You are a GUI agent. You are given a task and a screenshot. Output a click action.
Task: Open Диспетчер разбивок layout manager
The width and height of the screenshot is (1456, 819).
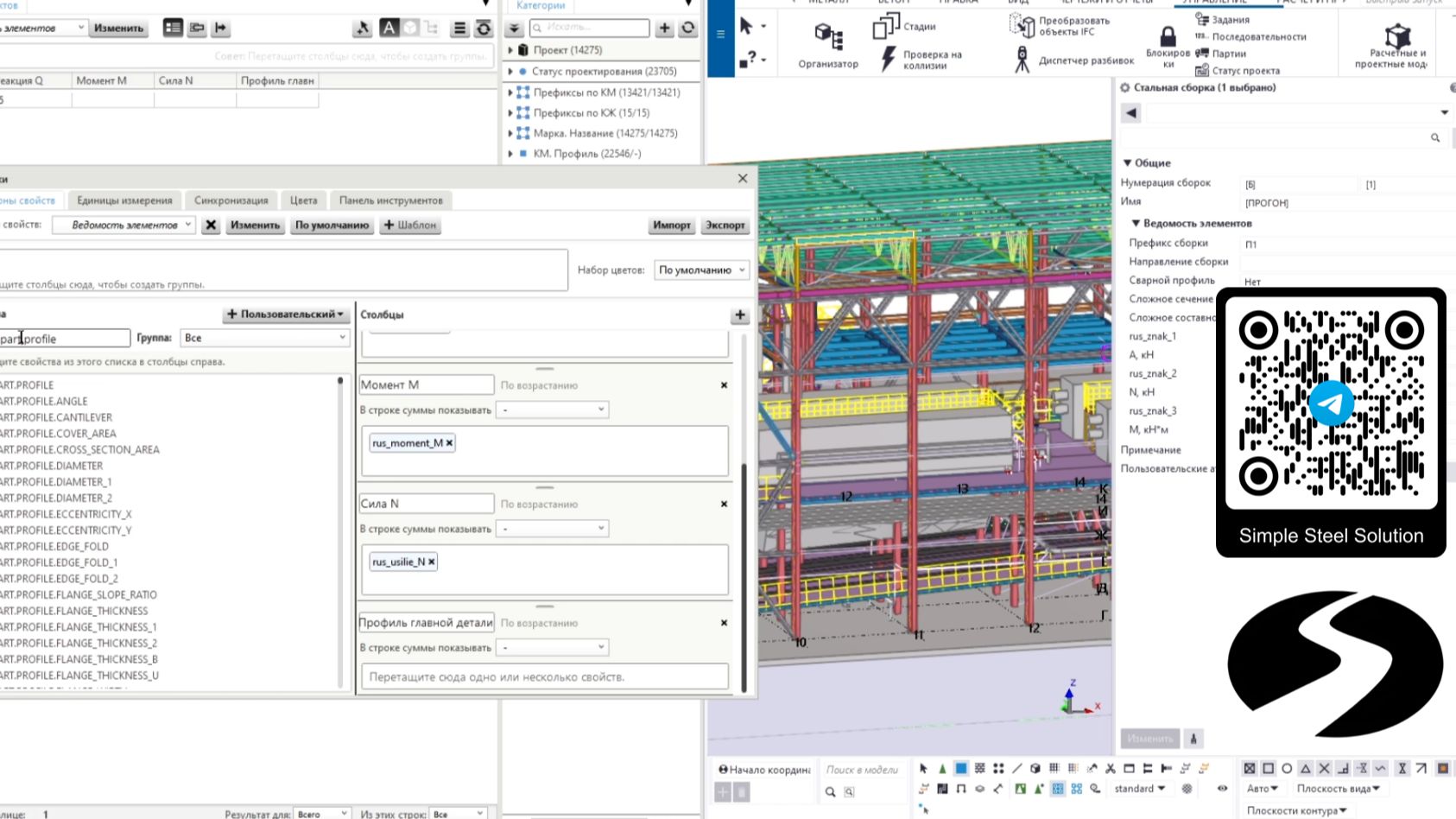tap(1074, 60)
